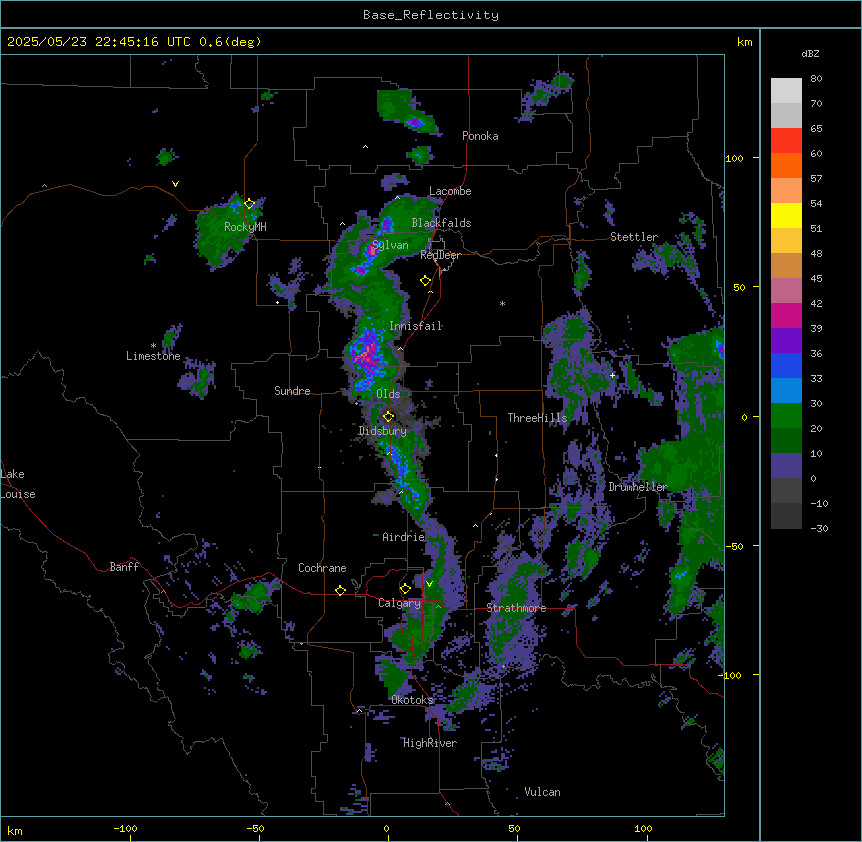862x842 pixels.
Task: Click the blue storm cell southwest of Ponoka
Action: [x=415, y=123]
